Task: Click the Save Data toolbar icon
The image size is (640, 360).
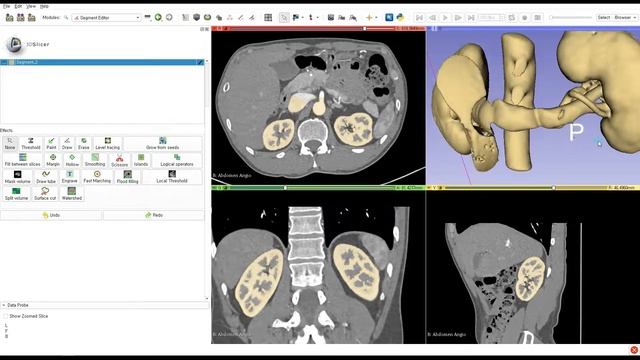Action: (31, 18)
